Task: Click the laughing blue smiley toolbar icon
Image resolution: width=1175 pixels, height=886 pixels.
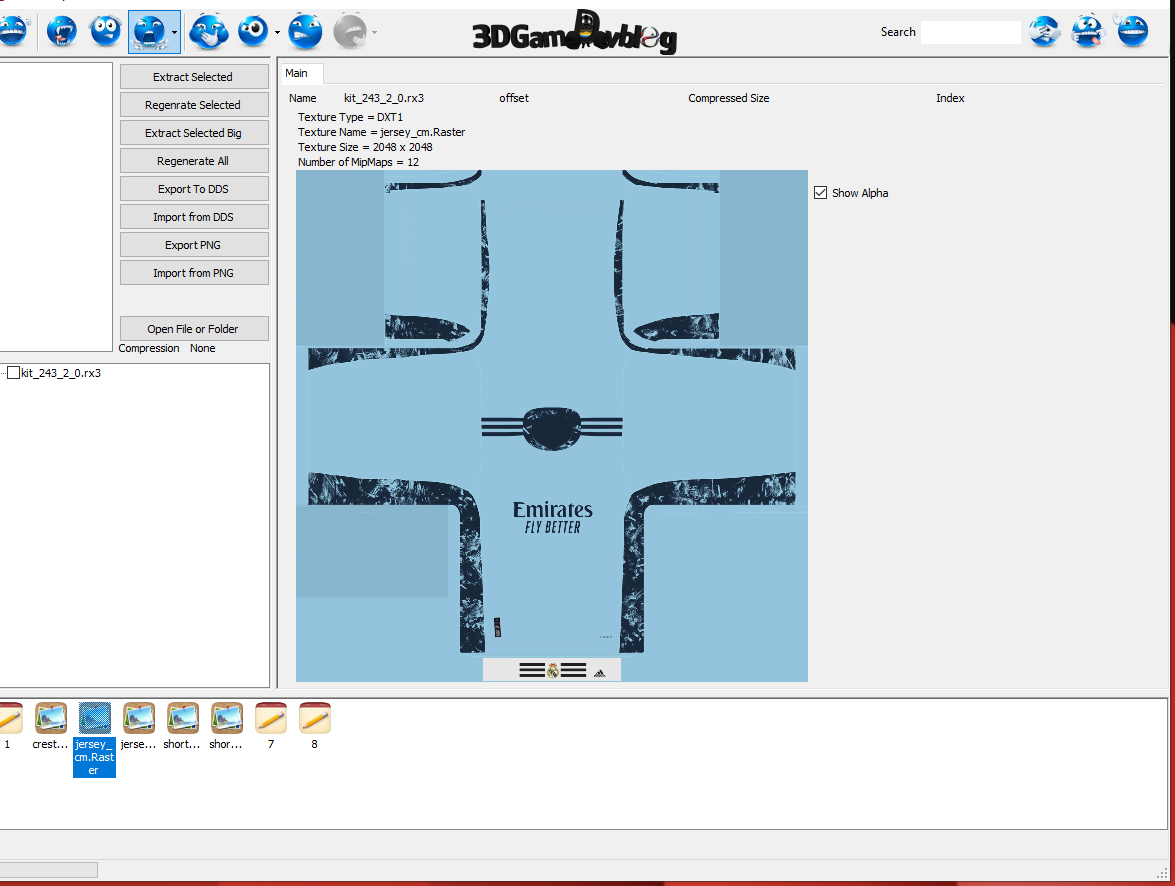Action: point(13,31)
